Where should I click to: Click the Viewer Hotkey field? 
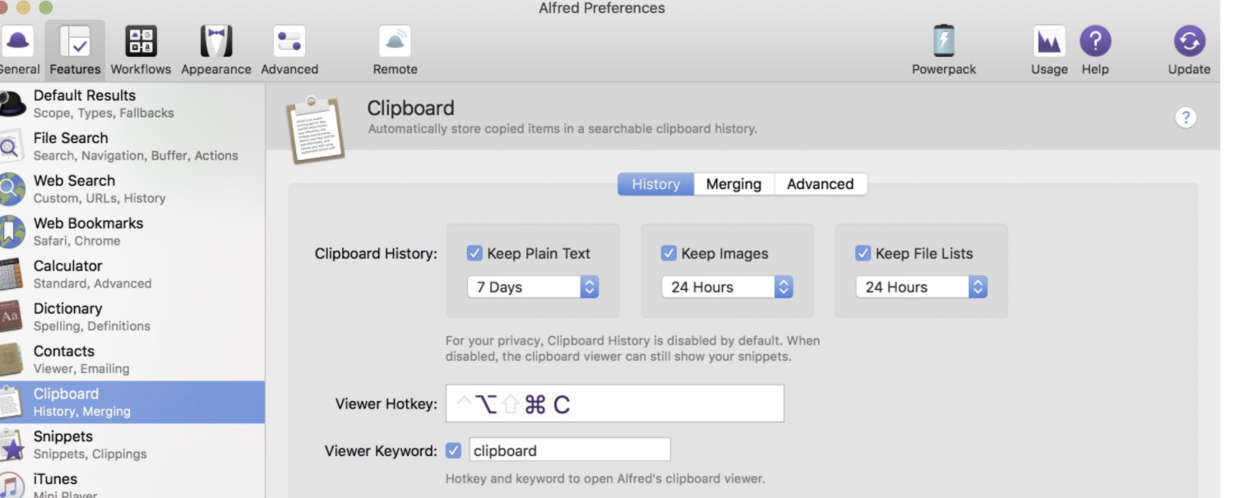615,404
